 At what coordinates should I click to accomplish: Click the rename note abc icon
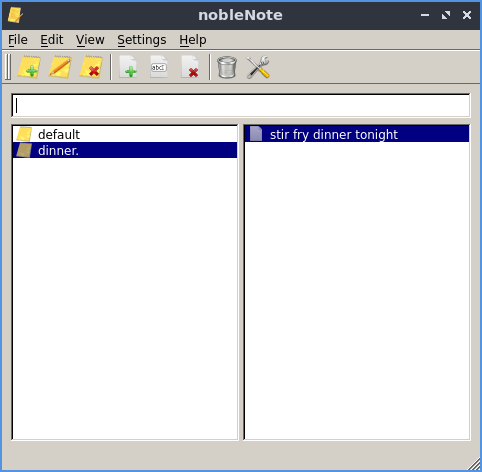pos(159,67)
